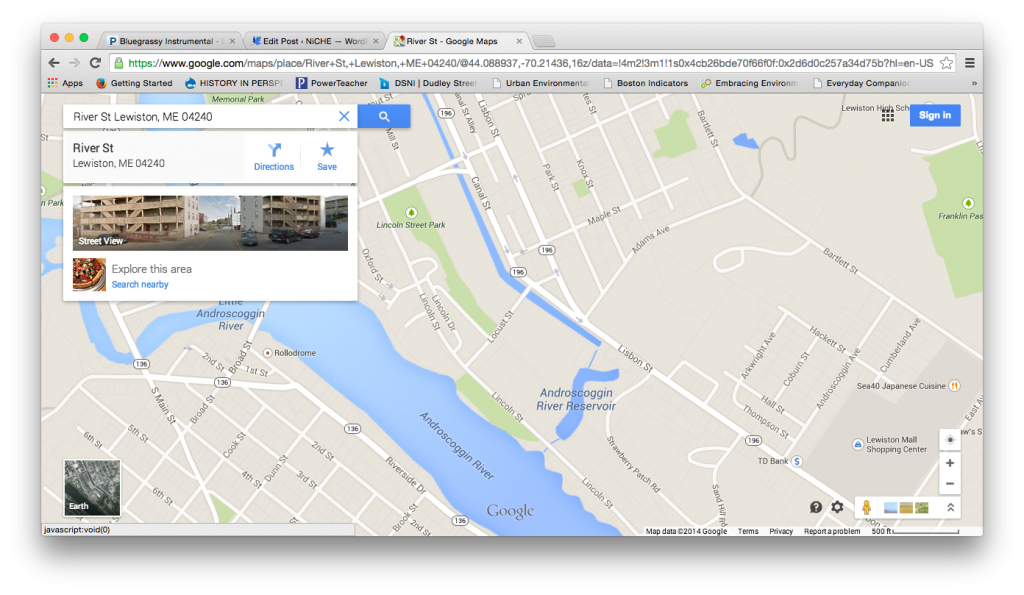Click the River St Lewiston search field
Viewport: 1024px width, 595px height.
coord(200,117)
